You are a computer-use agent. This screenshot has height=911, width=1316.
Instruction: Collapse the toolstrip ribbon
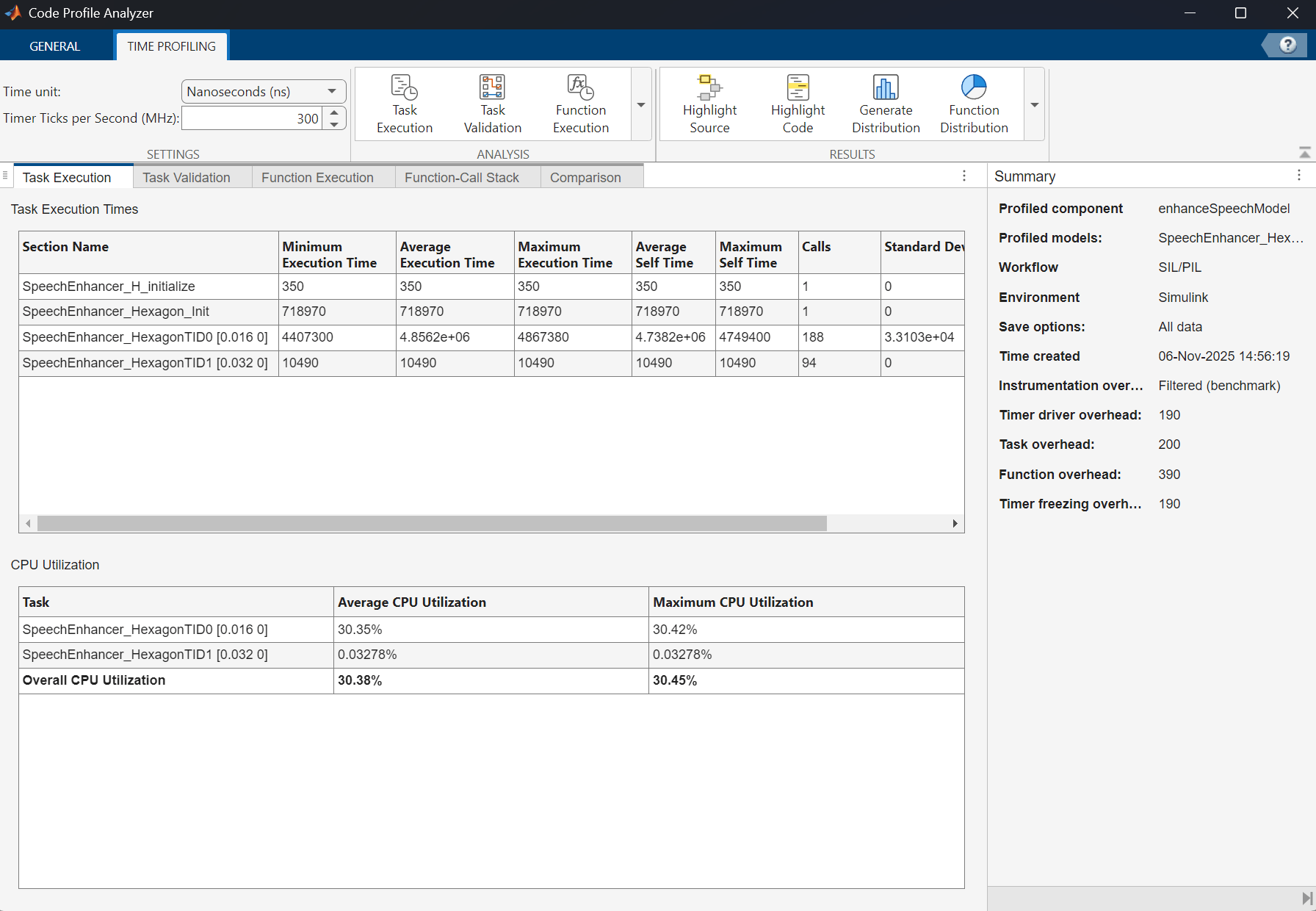[x=1304, y=153]
